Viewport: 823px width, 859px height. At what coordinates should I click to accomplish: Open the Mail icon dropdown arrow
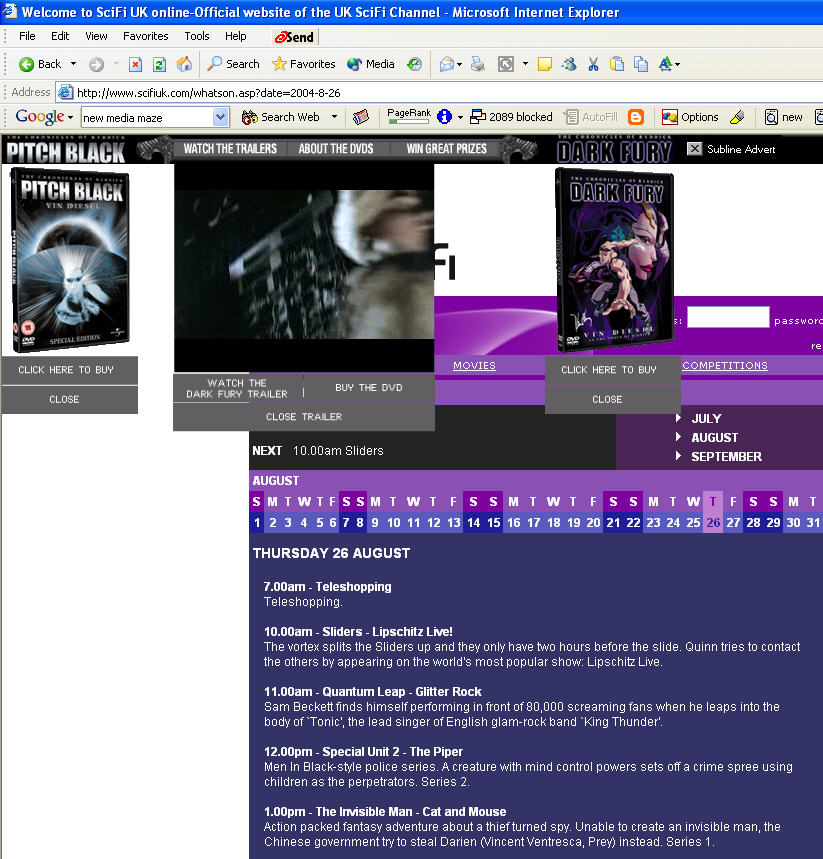[459, 65]
